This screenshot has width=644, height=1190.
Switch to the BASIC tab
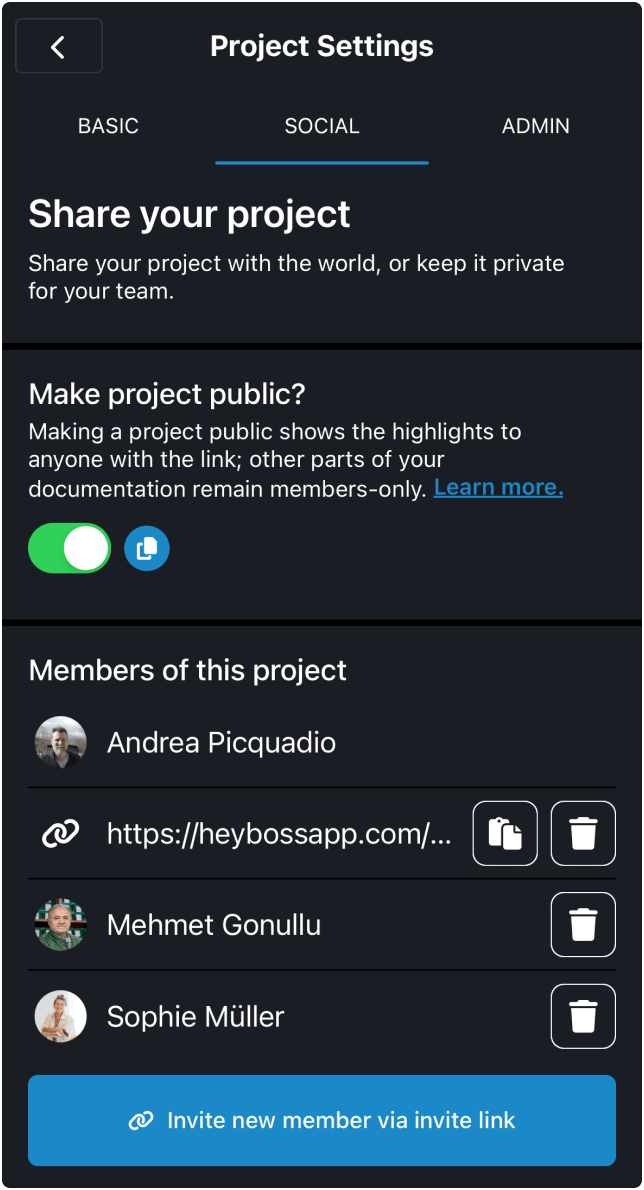[x=107, y=126]
